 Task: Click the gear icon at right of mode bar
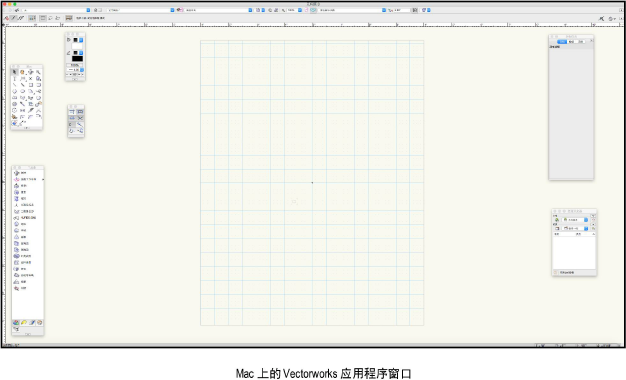[611, 18]
